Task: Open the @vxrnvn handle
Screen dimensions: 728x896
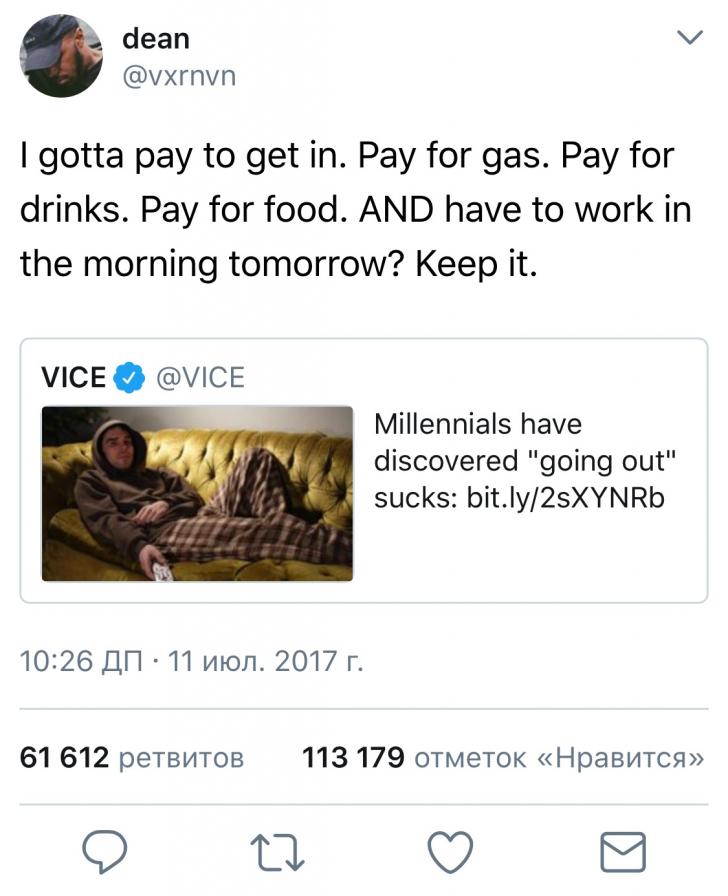Action: coord(179,76)
